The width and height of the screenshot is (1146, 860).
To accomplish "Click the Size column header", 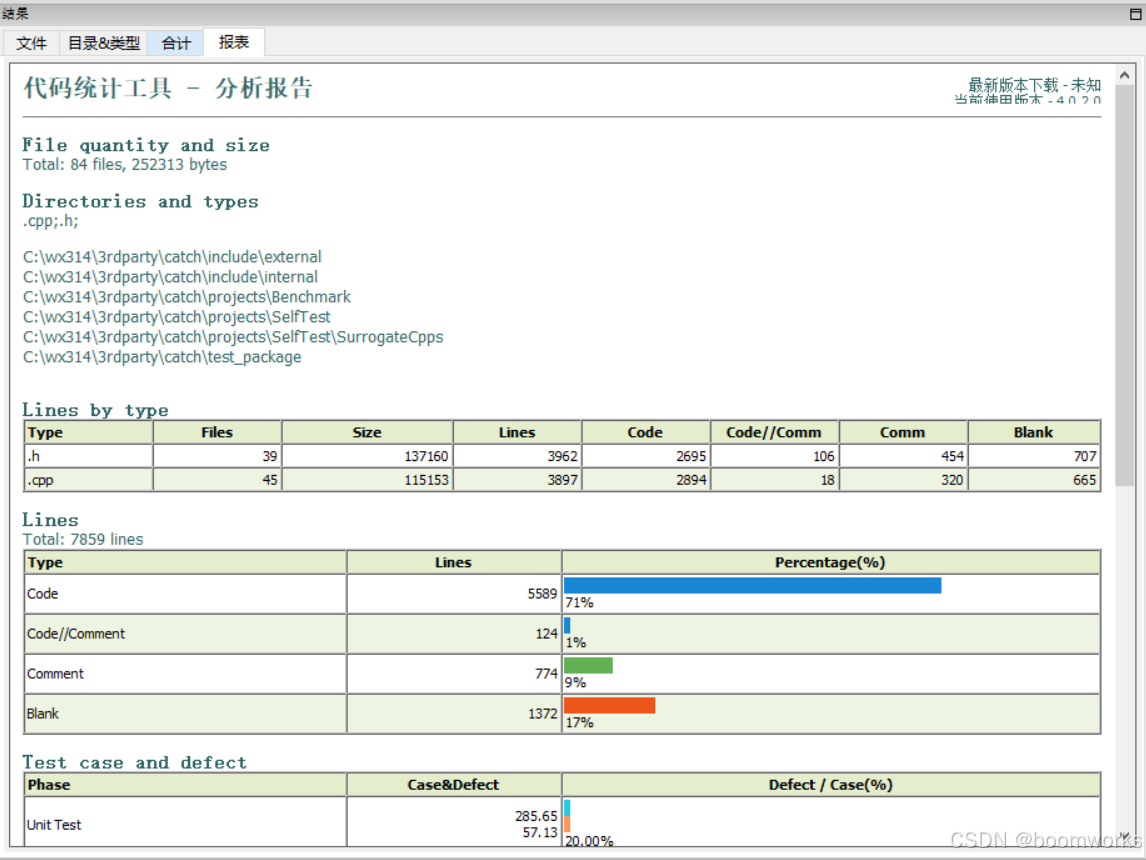I will coord(367,433).
